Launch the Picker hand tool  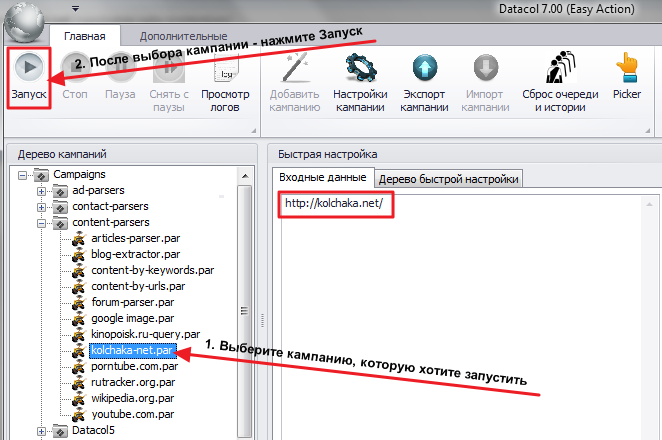[x=627, y=78]
